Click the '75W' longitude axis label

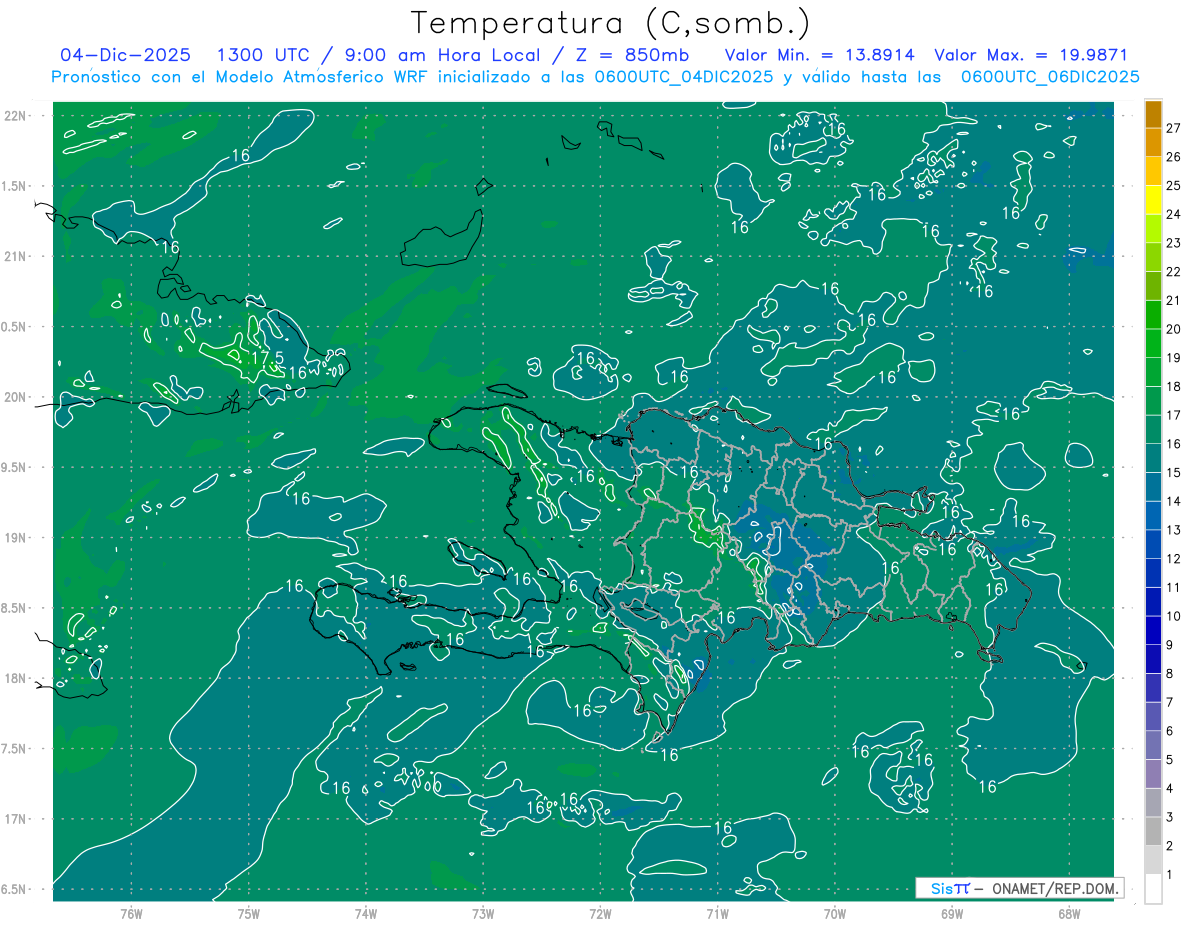tap(249, 914)
